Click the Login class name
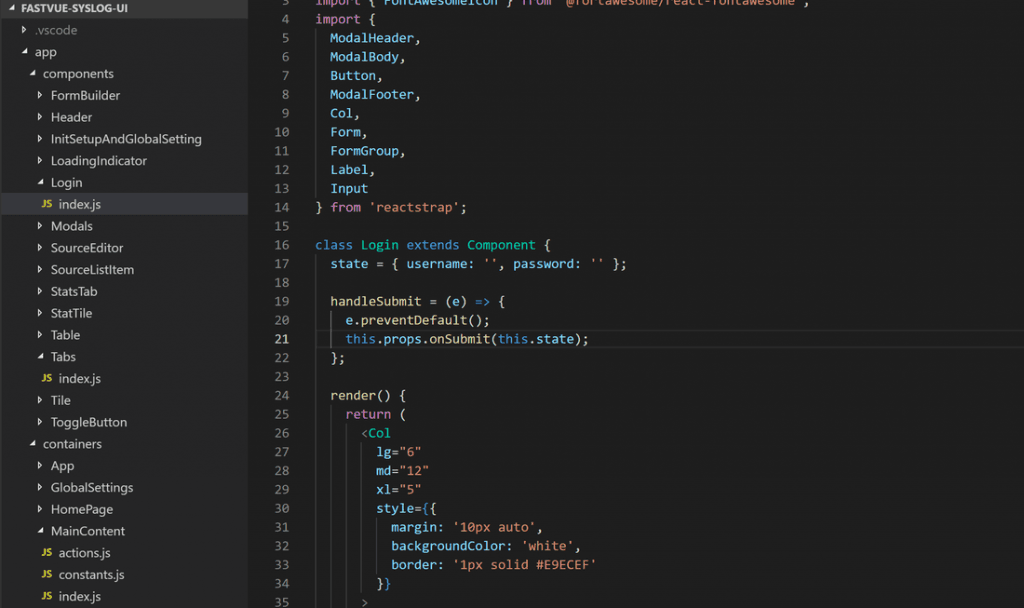 (x=379, y=245)
